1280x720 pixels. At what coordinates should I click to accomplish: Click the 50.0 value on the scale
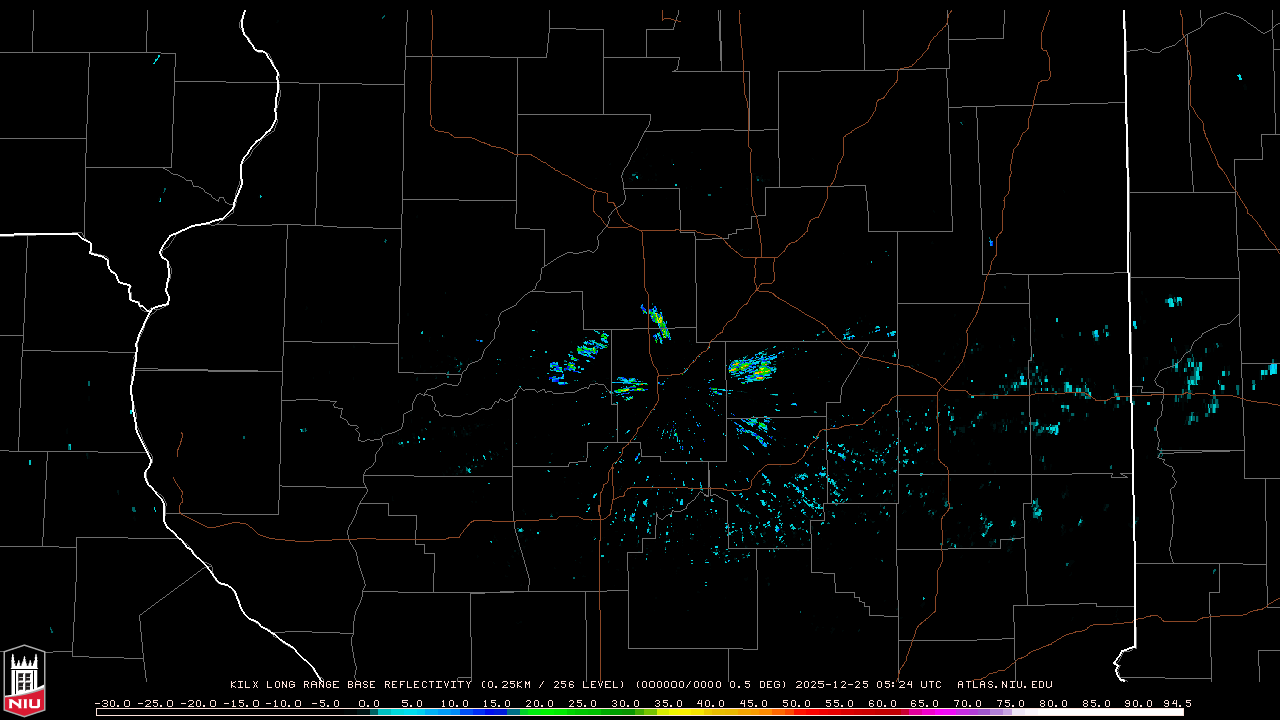point(796,703)
